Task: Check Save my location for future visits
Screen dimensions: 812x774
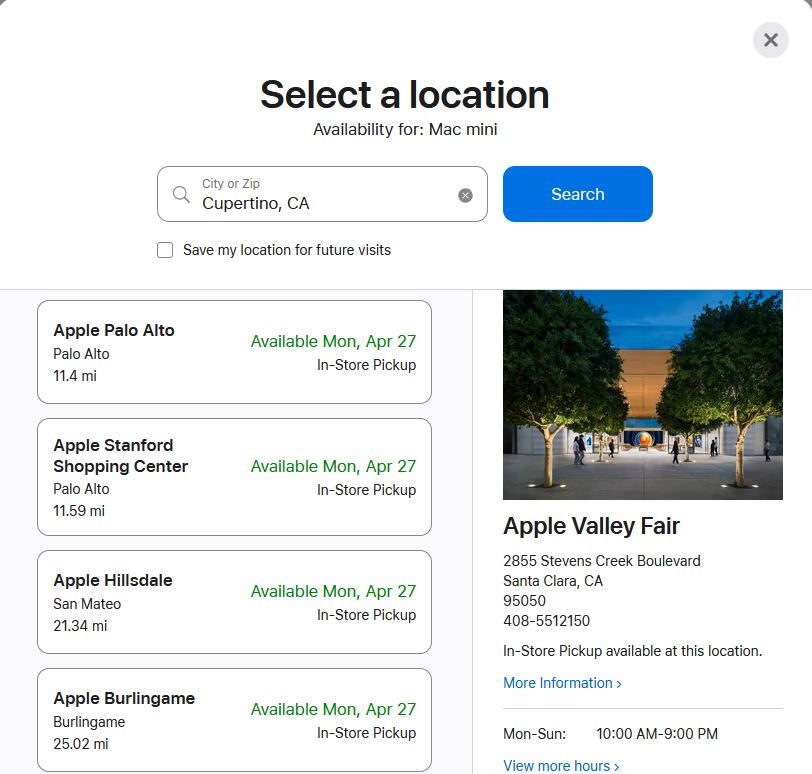Action: (x=165, y=250)
